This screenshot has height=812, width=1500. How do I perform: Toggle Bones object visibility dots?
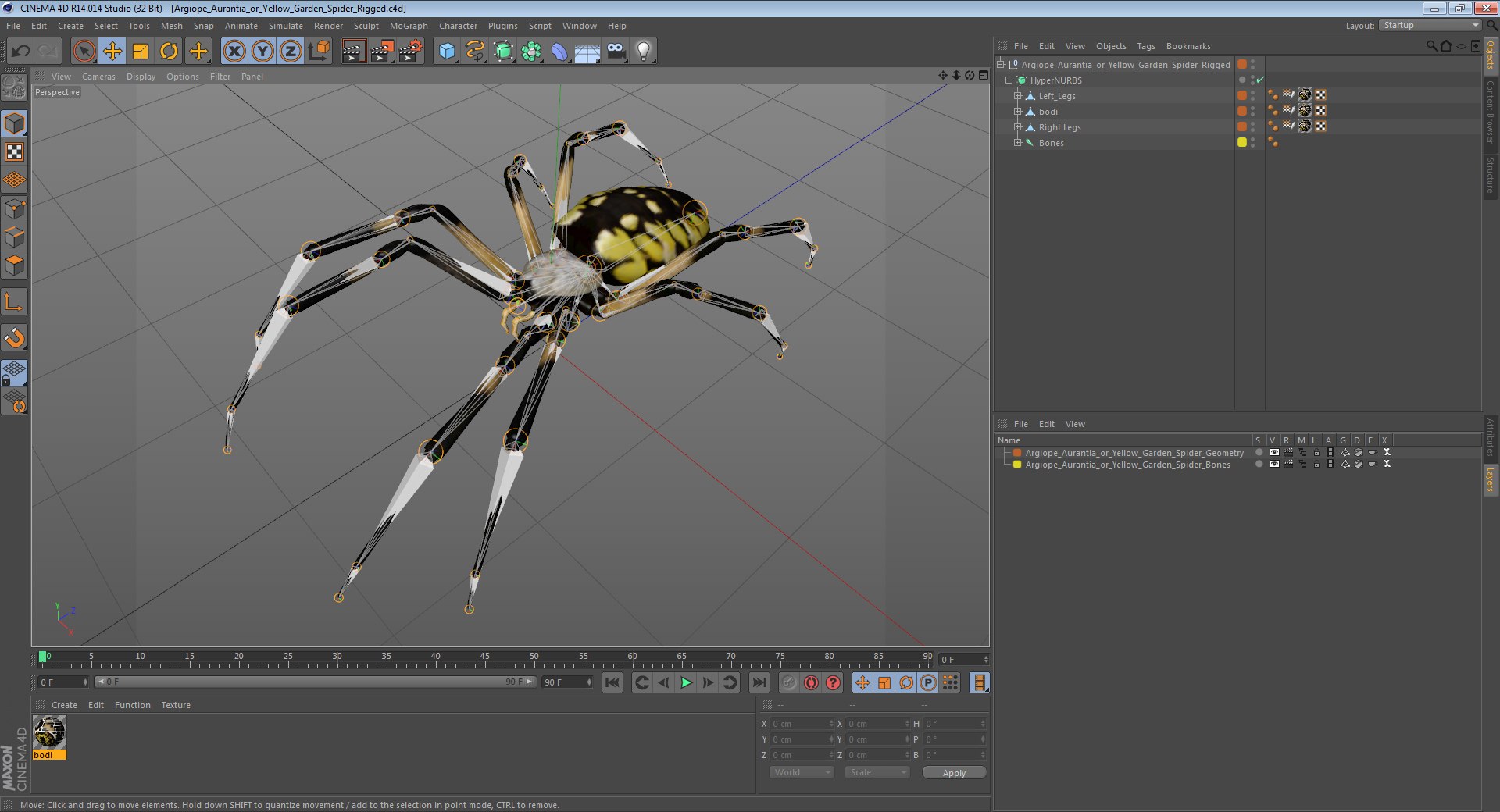(1253, 142)
